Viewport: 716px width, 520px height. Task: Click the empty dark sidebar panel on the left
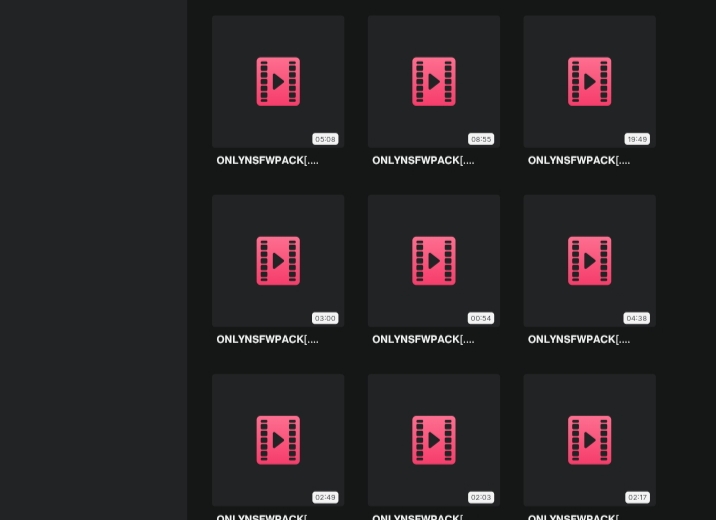tap(93, 260)
